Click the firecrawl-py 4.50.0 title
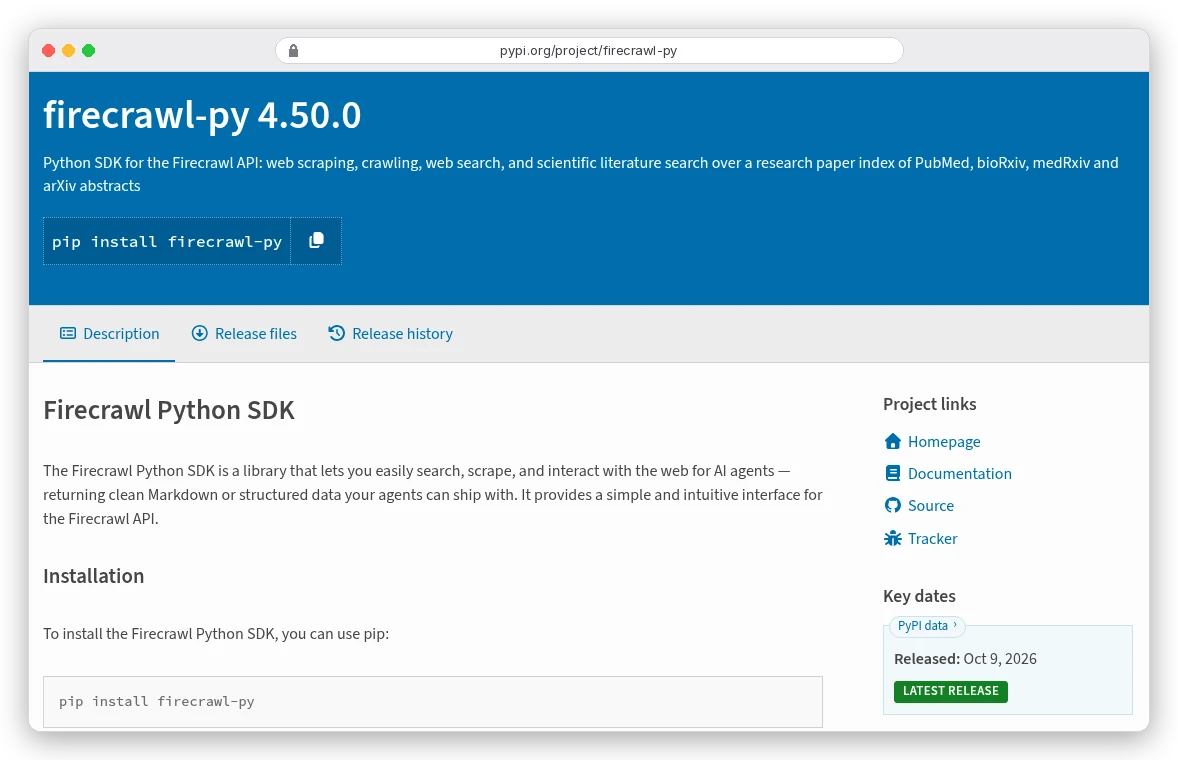 [x=202, y=115]
